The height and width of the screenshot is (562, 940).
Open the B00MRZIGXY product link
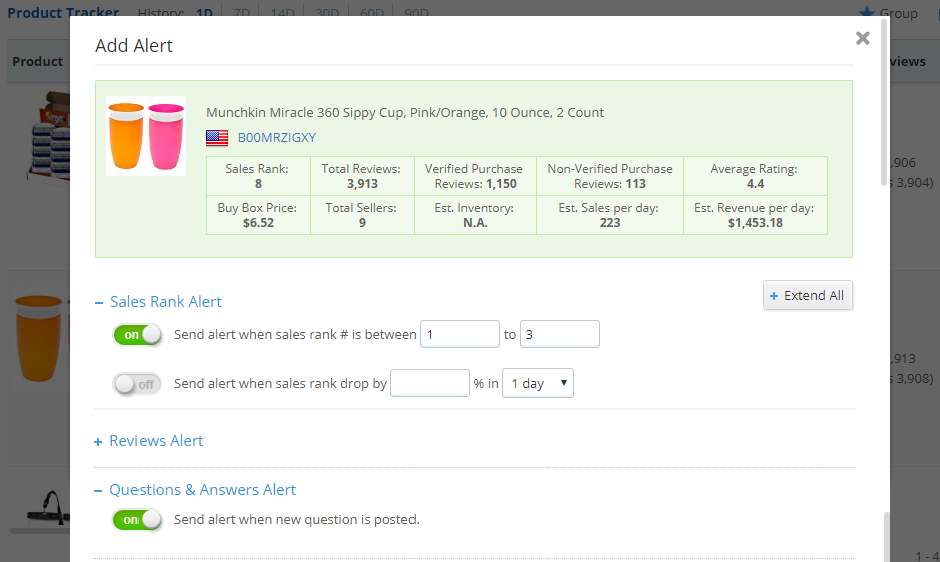(276, 137)
